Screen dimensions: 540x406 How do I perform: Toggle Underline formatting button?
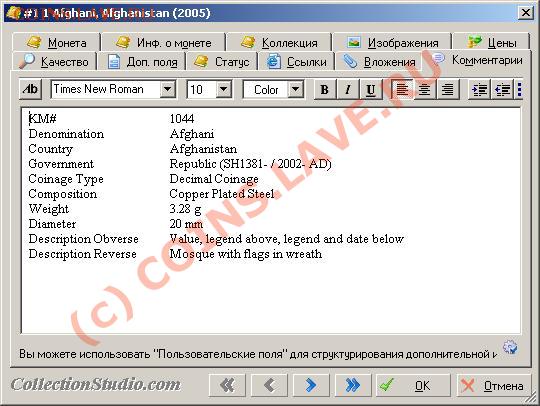pyautogui.click(x=371, y=90)
